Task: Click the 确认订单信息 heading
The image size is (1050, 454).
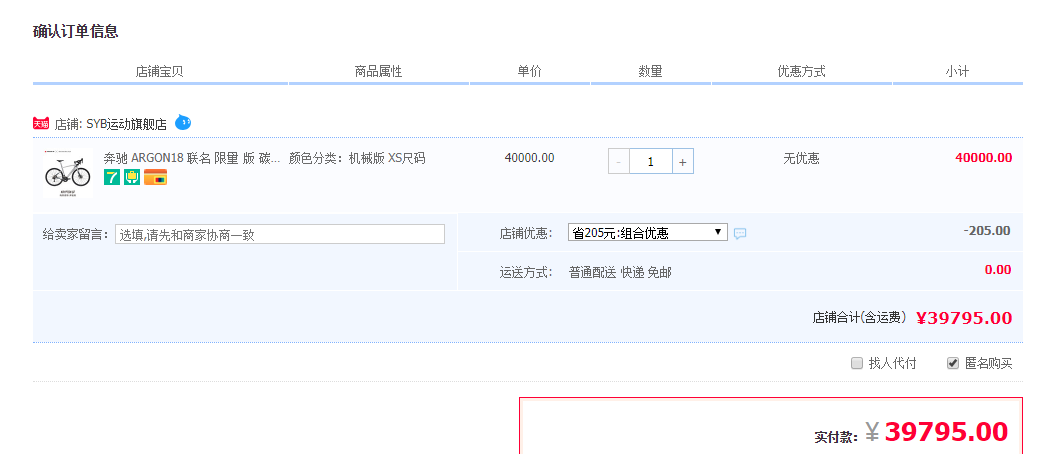Action: tap(76, 31)
